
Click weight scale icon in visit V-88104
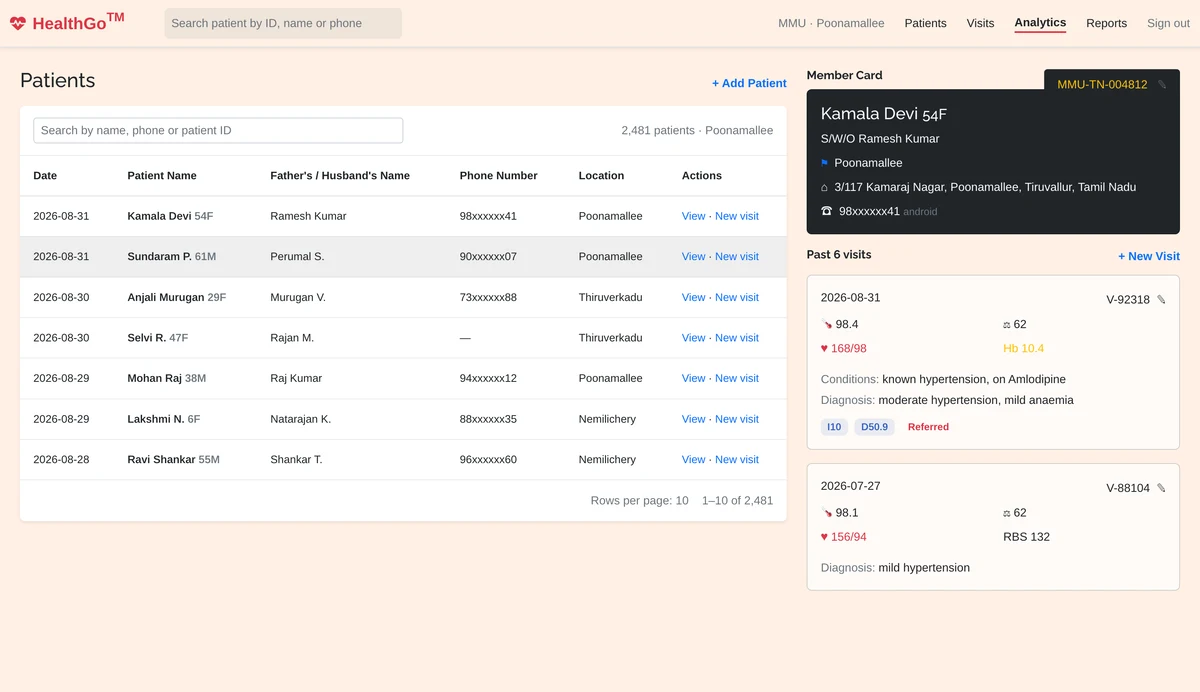point(1007,513)
